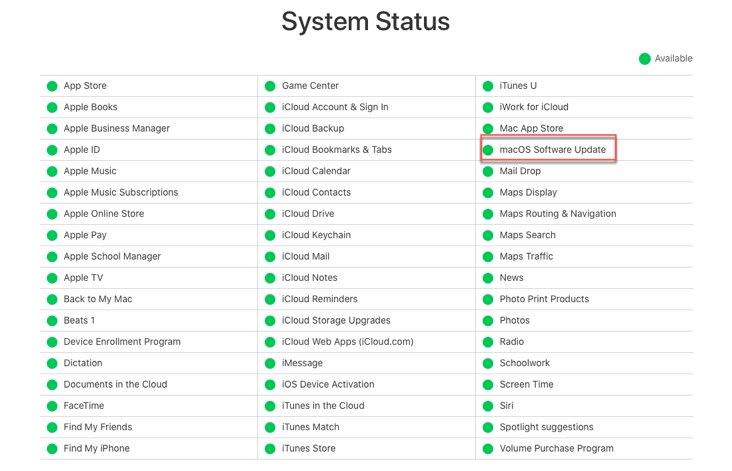Click the status indicator for macOS Software Update
Viewport: 732px width, 471px height.
point(488,150)
